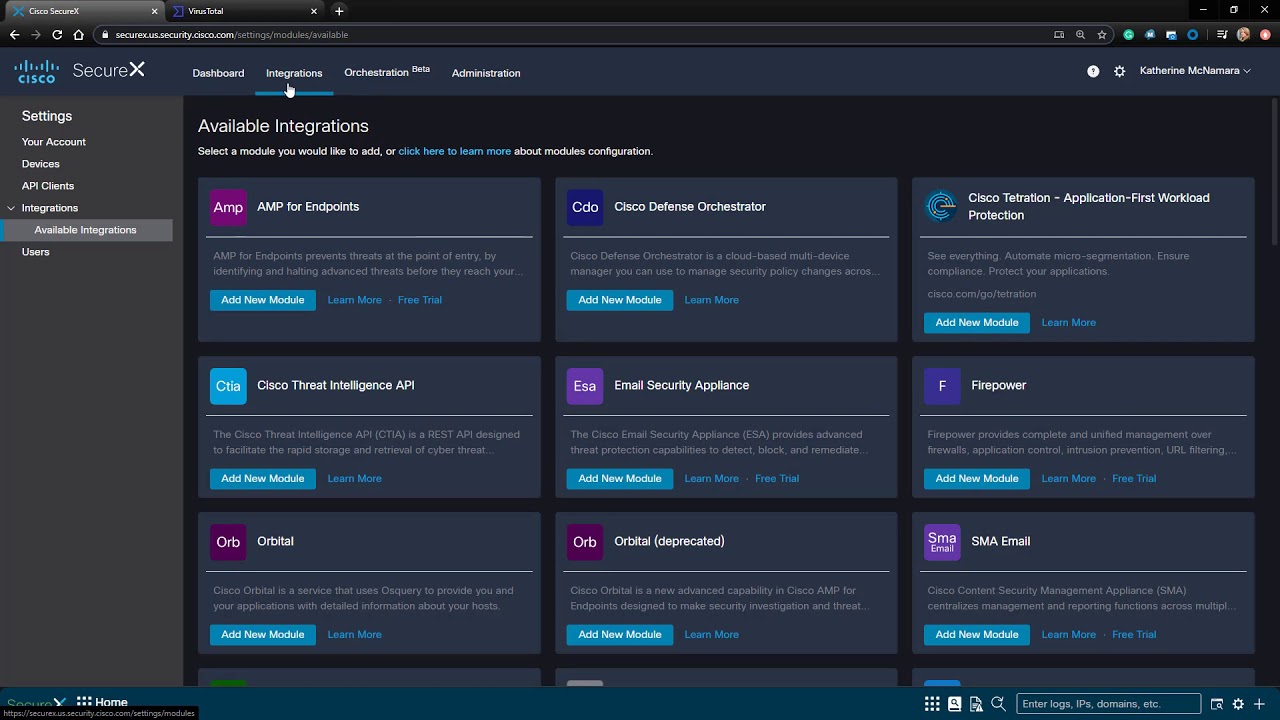
Task: Click the Cisco Defense Orchestrator Cdo icon
Action: 585,207
